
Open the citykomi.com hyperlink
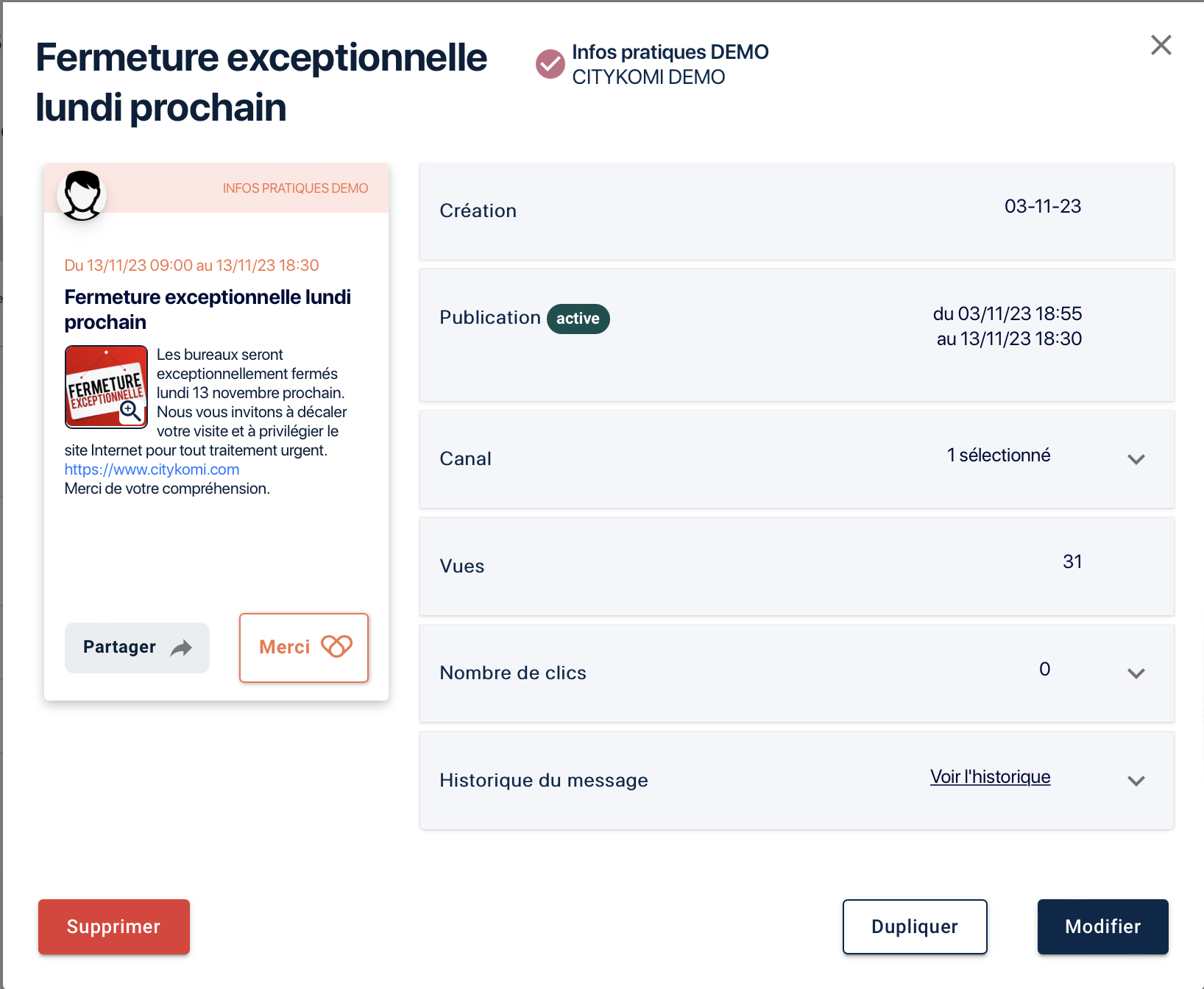(x=152, y=469)
